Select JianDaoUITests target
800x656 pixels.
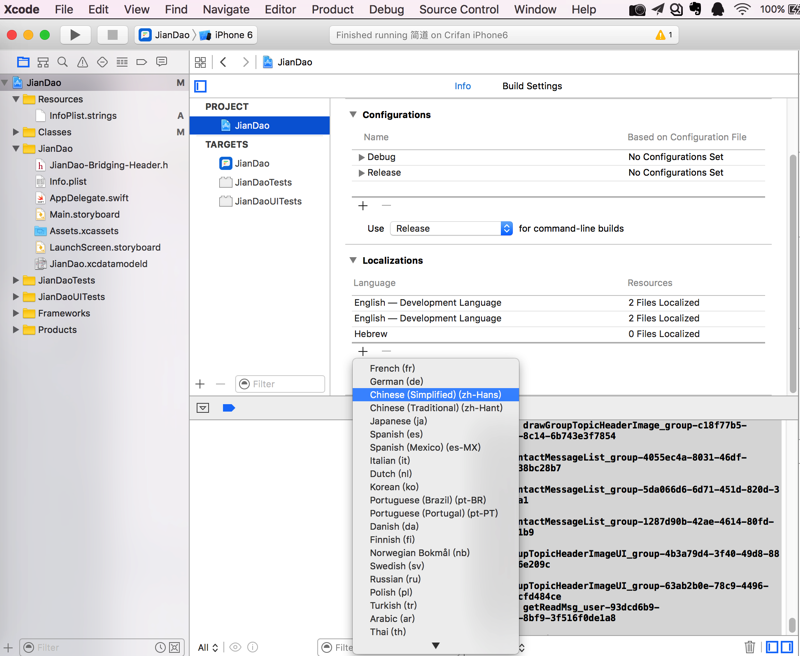260,201
